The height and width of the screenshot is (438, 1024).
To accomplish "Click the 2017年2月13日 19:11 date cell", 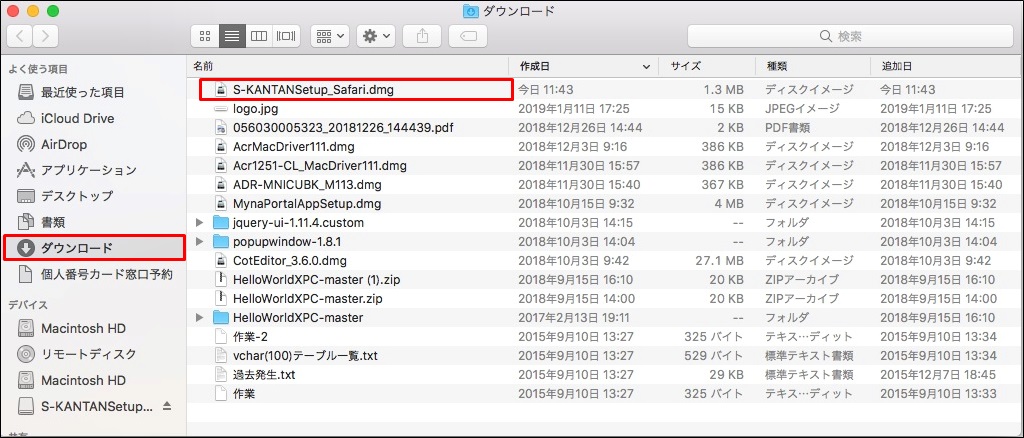I will coord(573,318).
